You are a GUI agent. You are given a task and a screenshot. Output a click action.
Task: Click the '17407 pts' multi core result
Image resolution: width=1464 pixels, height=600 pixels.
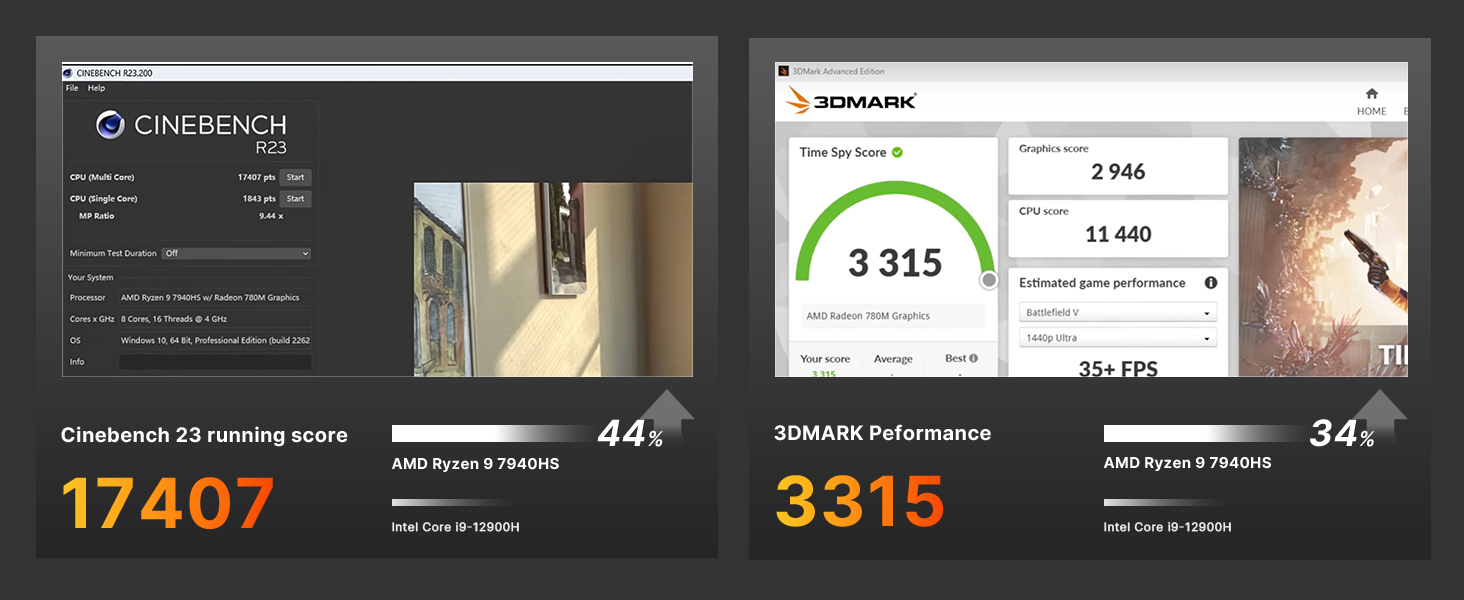coord(256,177)
